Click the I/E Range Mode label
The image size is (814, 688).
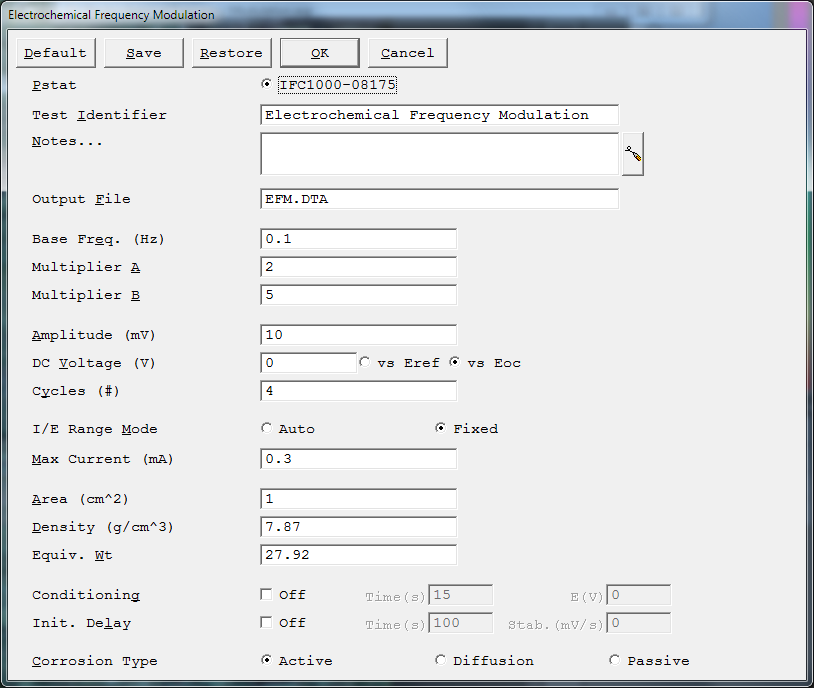(94, 429)
